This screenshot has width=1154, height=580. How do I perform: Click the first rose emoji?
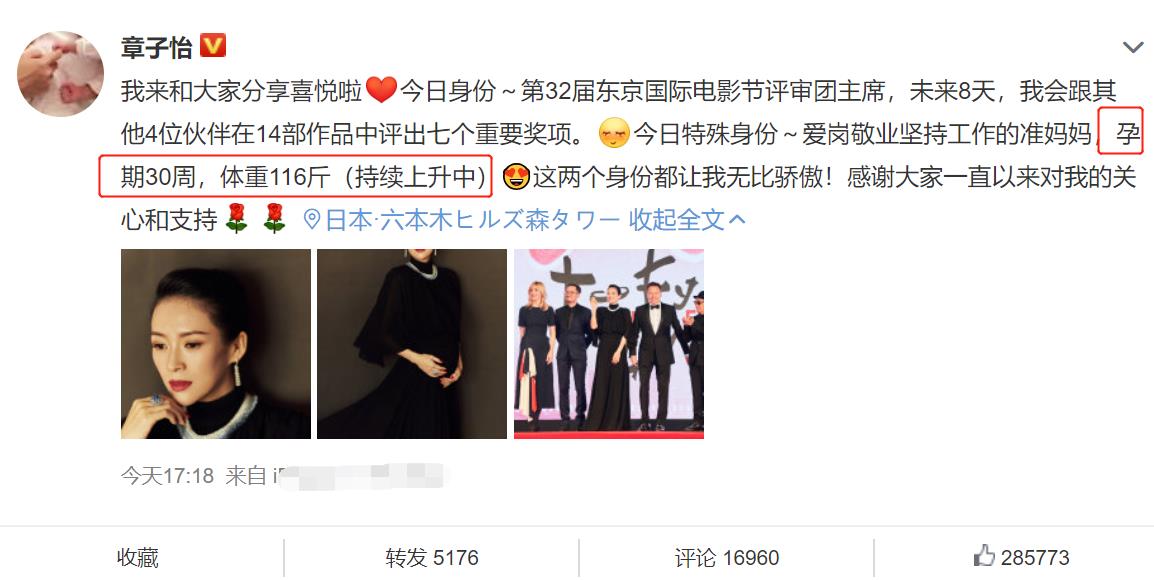click(x=236, y=219)
